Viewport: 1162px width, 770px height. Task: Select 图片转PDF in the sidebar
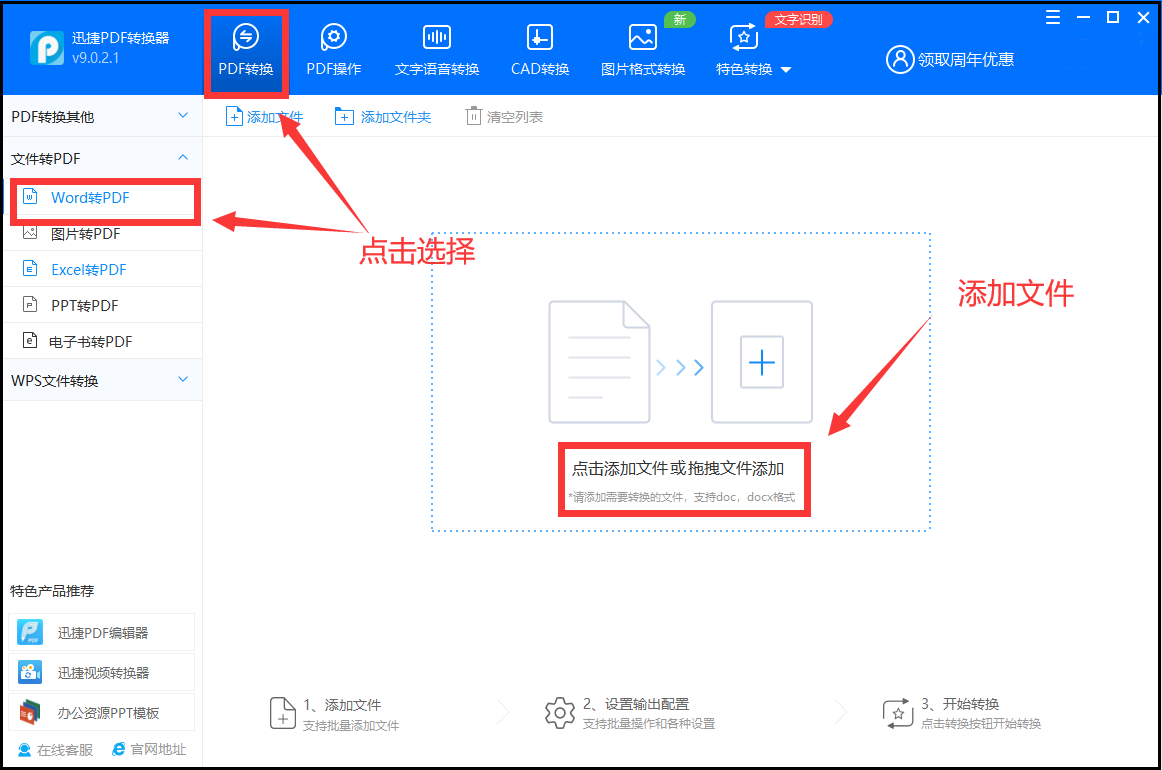click(x=84, y=233)
